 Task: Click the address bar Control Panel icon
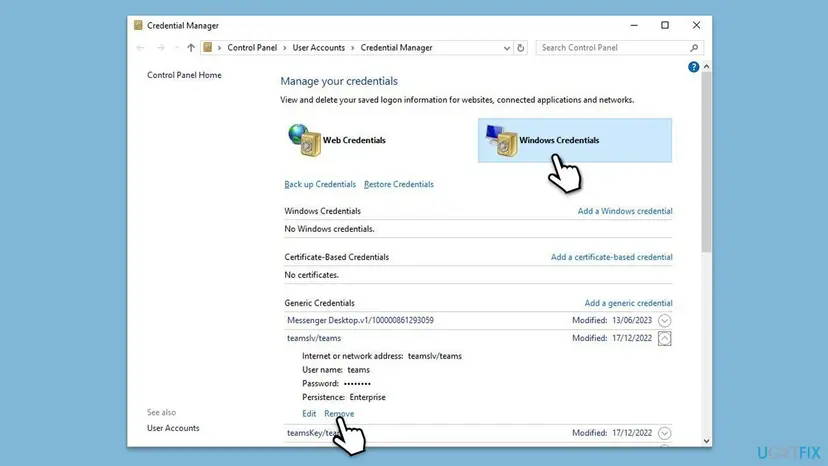pyautogui.click(x=208, y=48)
